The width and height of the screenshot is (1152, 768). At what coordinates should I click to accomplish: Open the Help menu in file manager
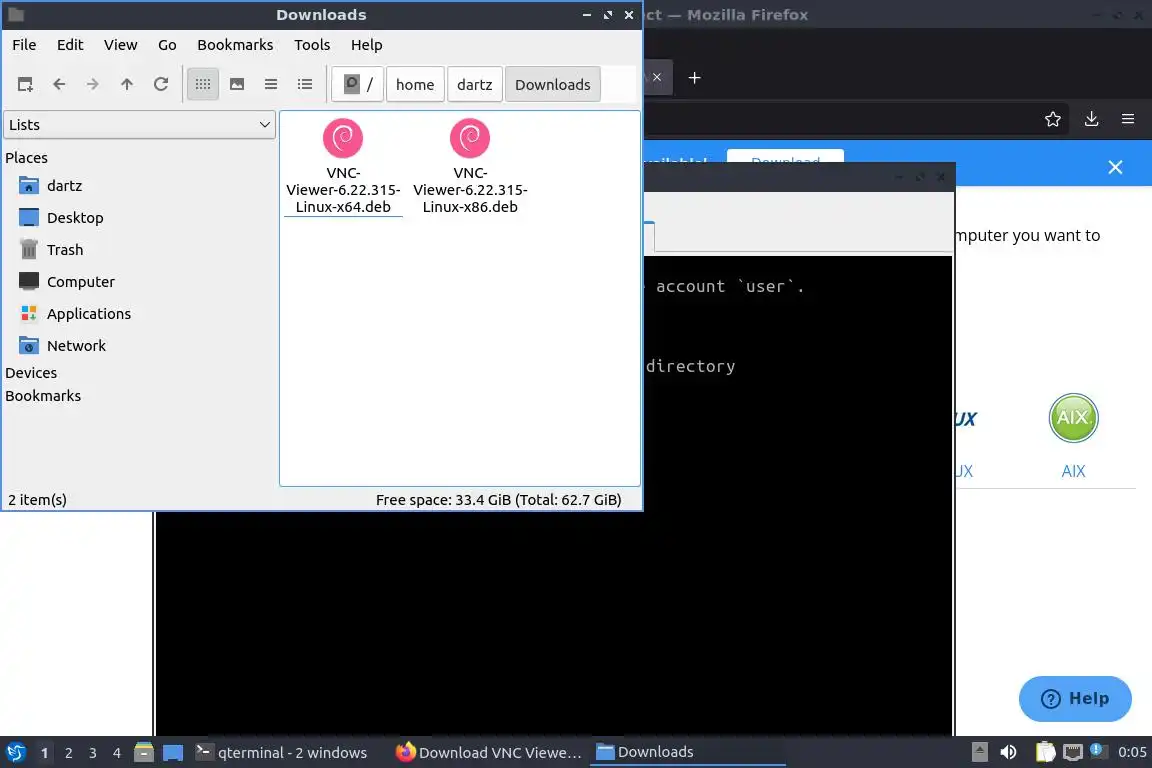coord(367,45)
